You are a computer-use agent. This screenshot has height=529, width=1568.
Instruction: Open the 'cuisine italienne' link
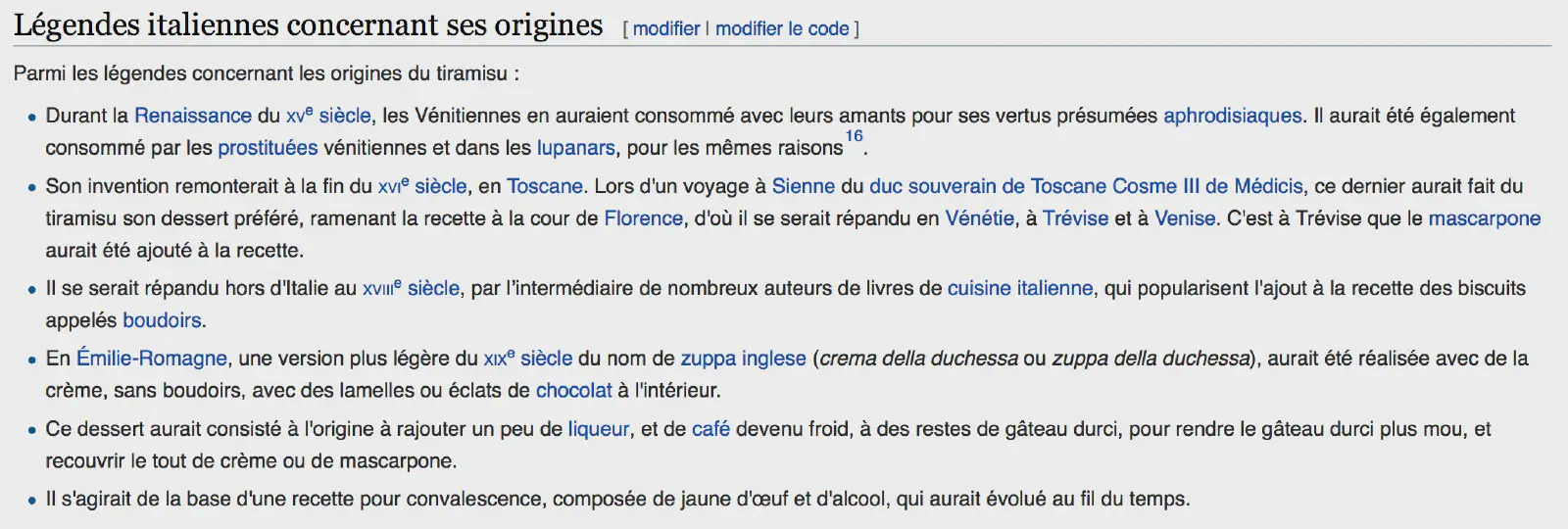pyautogui.click(x=1019, y=288)
